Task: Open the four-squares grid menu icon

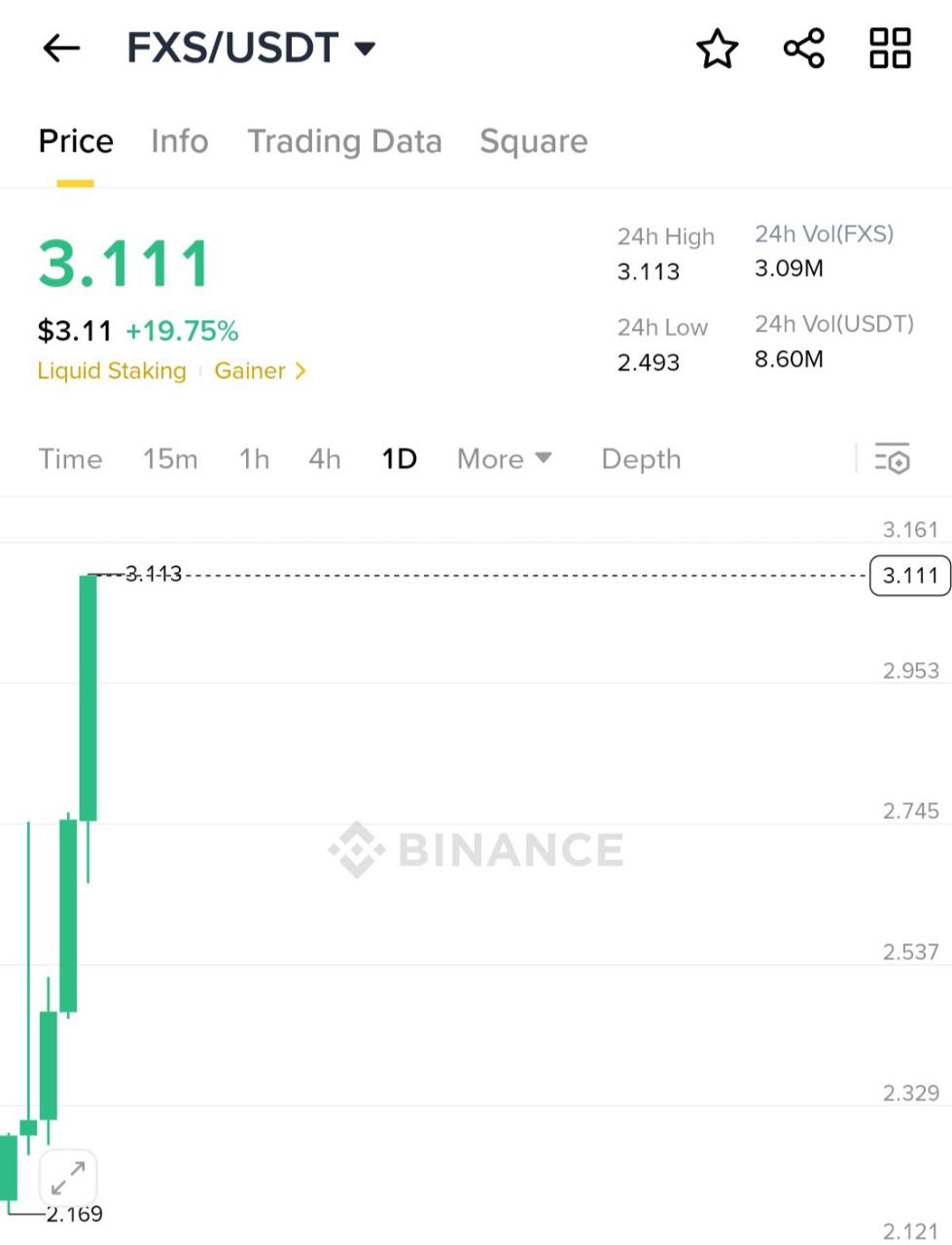Action: pos(890,48)
